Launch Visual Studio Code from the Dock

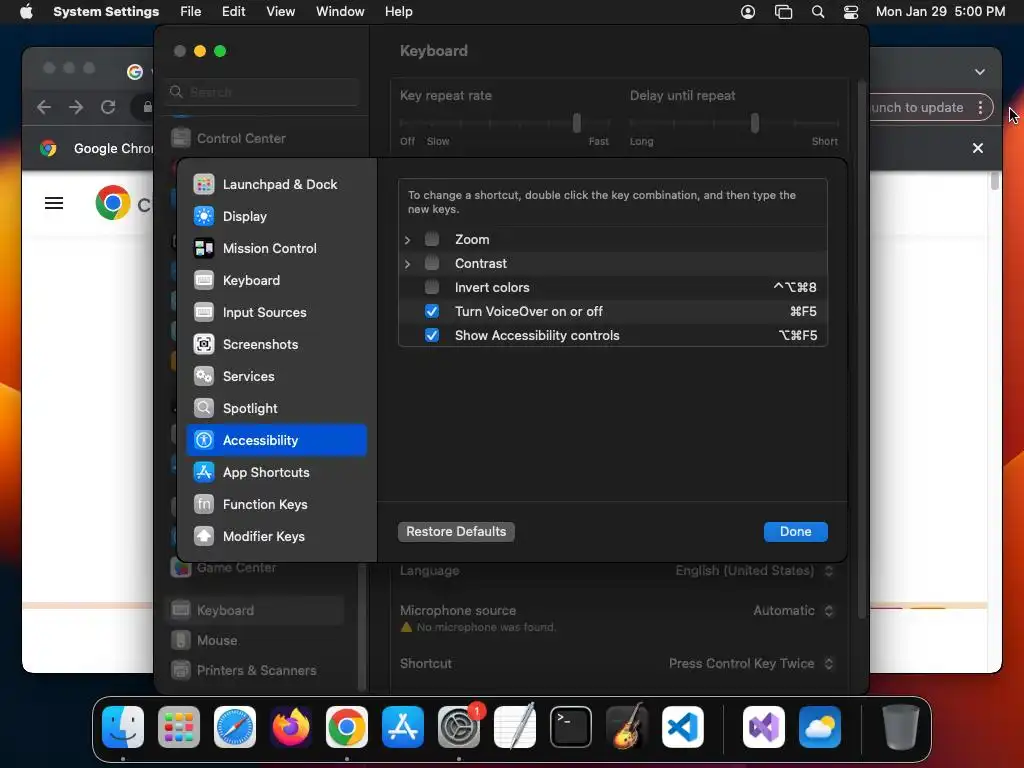(682, 727)
